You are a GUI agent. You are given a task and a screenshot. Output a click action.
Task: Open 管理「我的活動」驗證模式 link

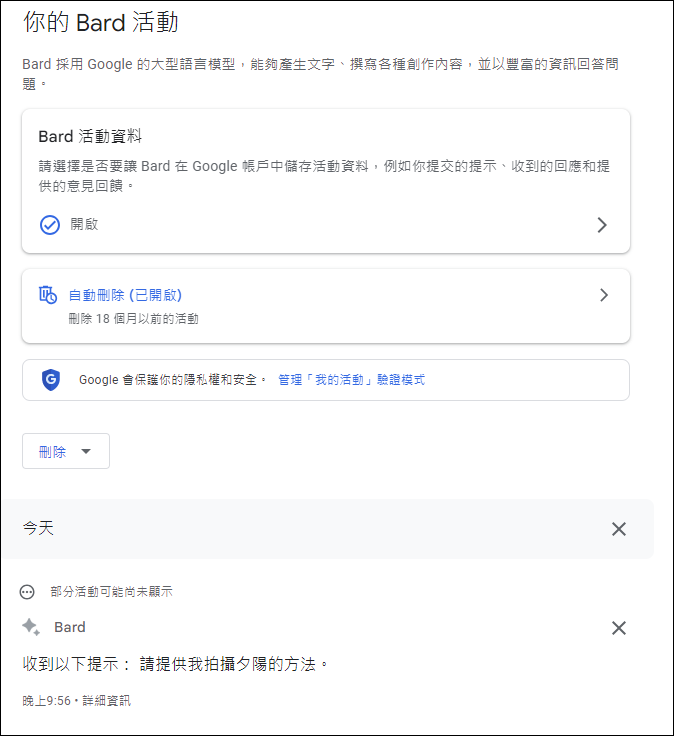pyautogui.click(x=352, y=380)
